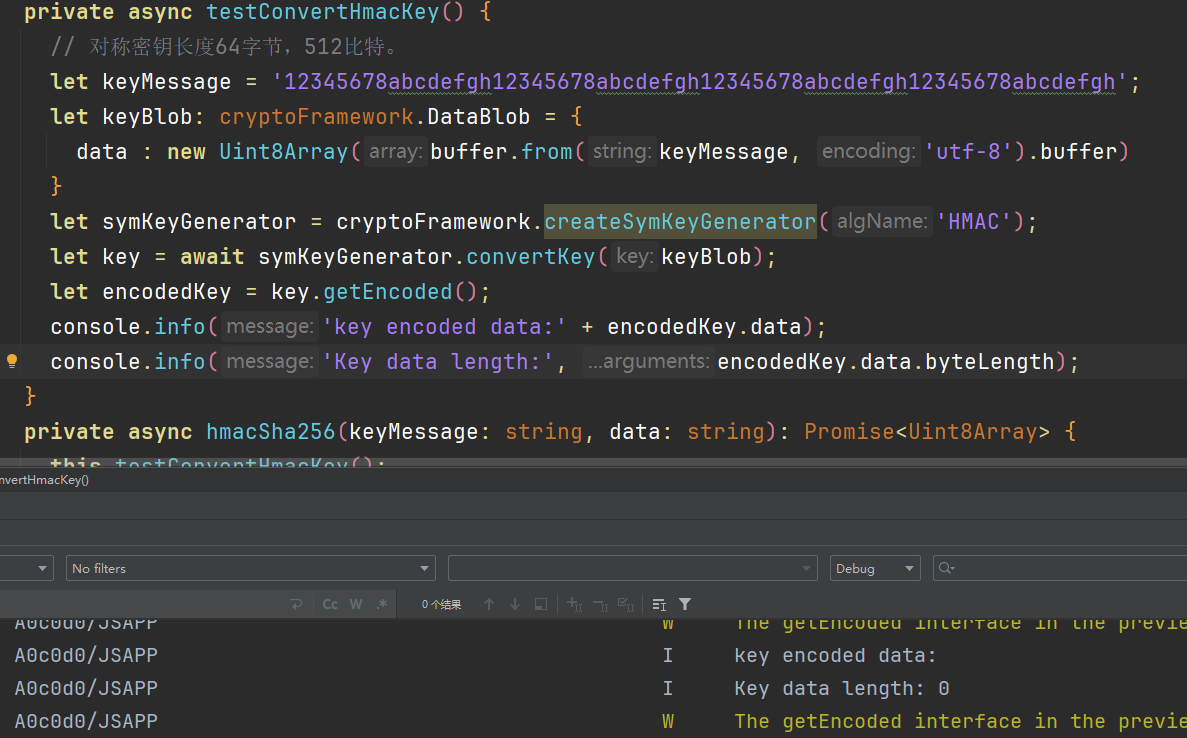Click Promise<Uint8Array> return type
This screenshot has height=738, width=1187.
coord(927,431)
